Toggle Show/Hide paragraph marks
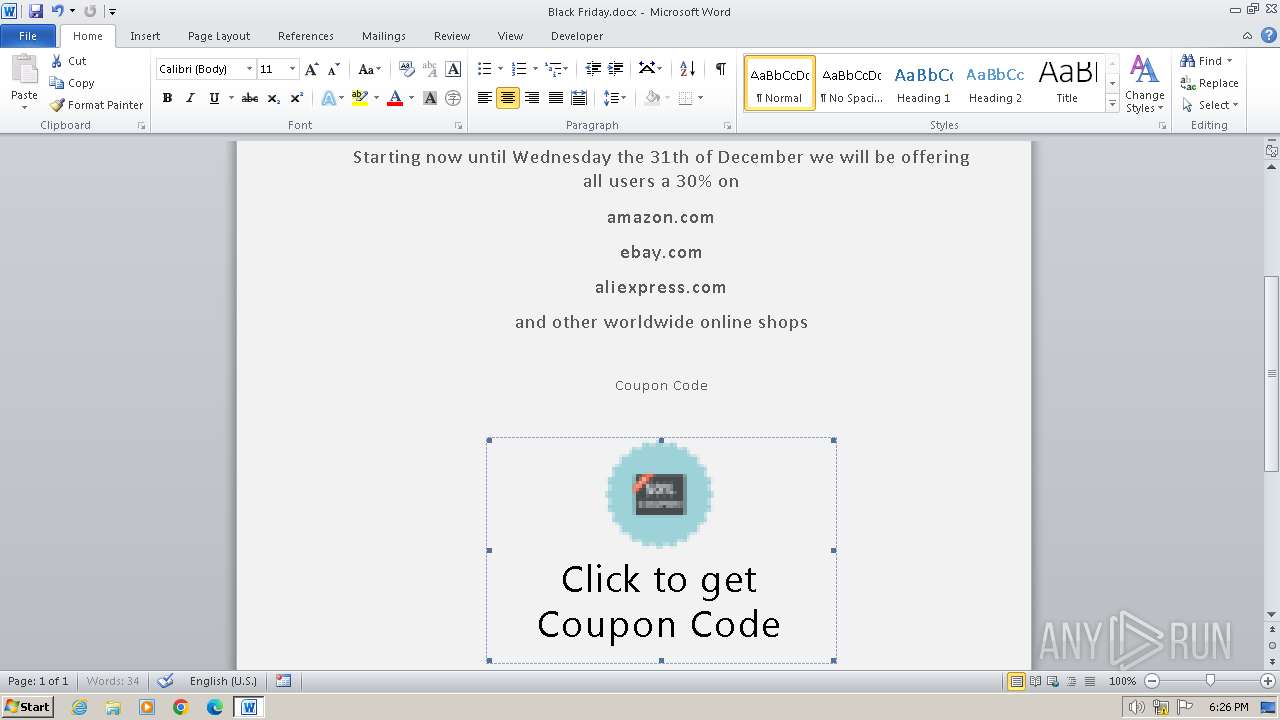The image size is (1280, 720). point(721,69)
